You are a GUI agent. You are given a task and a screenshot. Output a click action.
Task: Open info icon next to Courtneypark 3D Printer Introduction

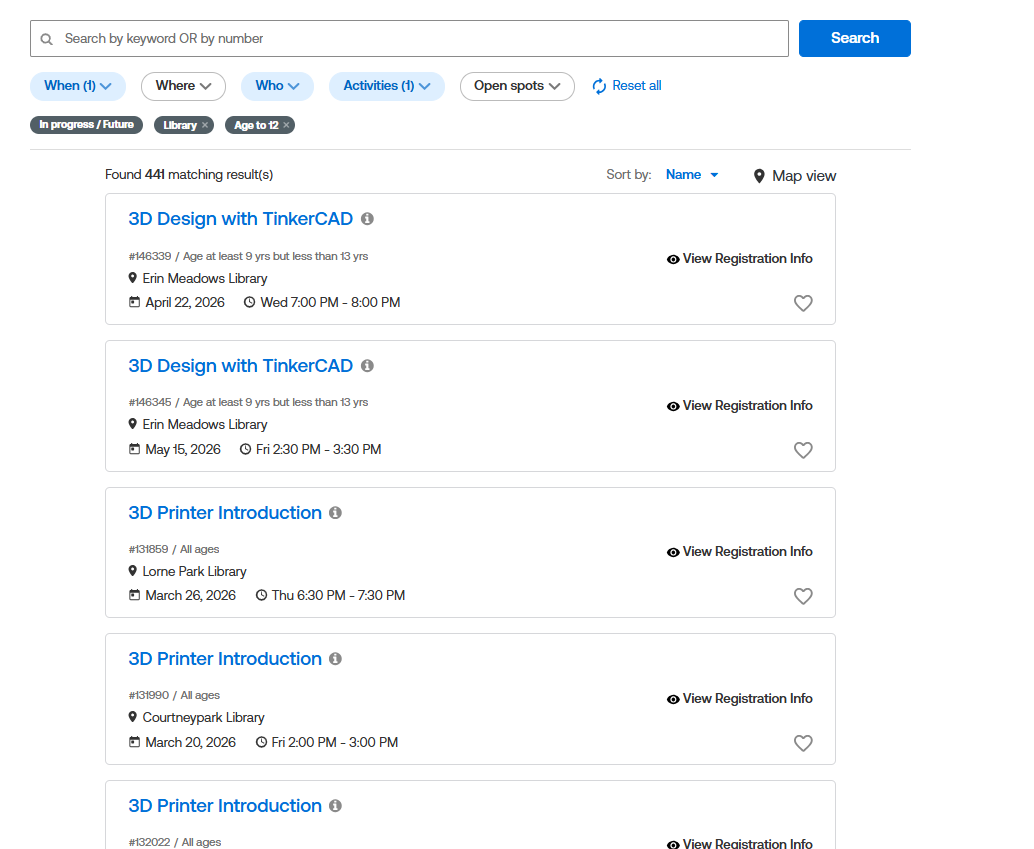(335, 659)
